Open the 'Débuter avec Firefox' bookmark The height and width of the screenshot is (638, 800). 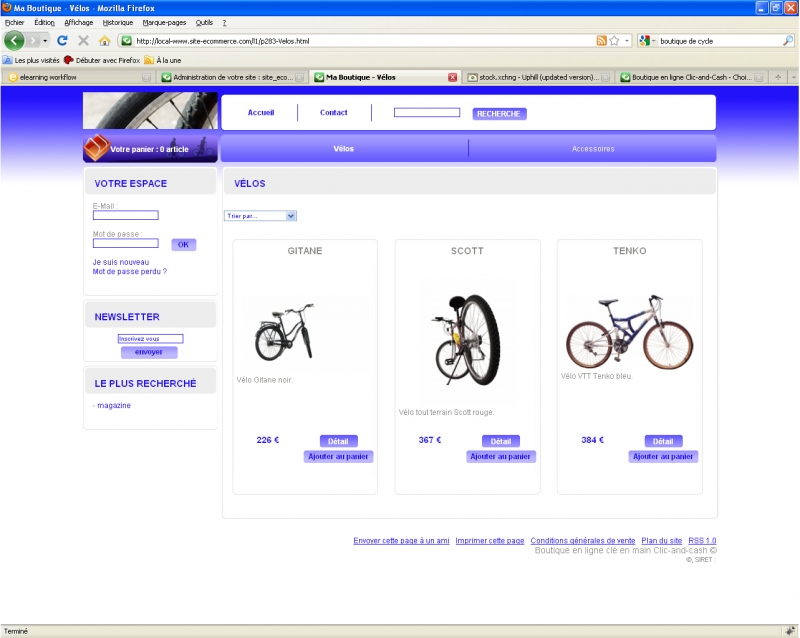[102, 60]
